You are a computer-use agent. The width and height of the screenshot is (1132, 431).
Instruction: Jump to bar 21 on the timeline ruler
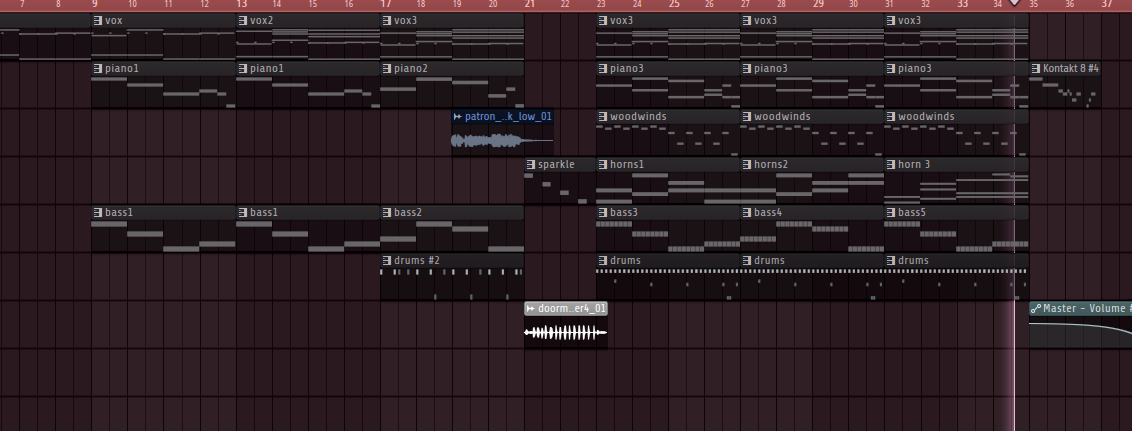click(530, 4)
